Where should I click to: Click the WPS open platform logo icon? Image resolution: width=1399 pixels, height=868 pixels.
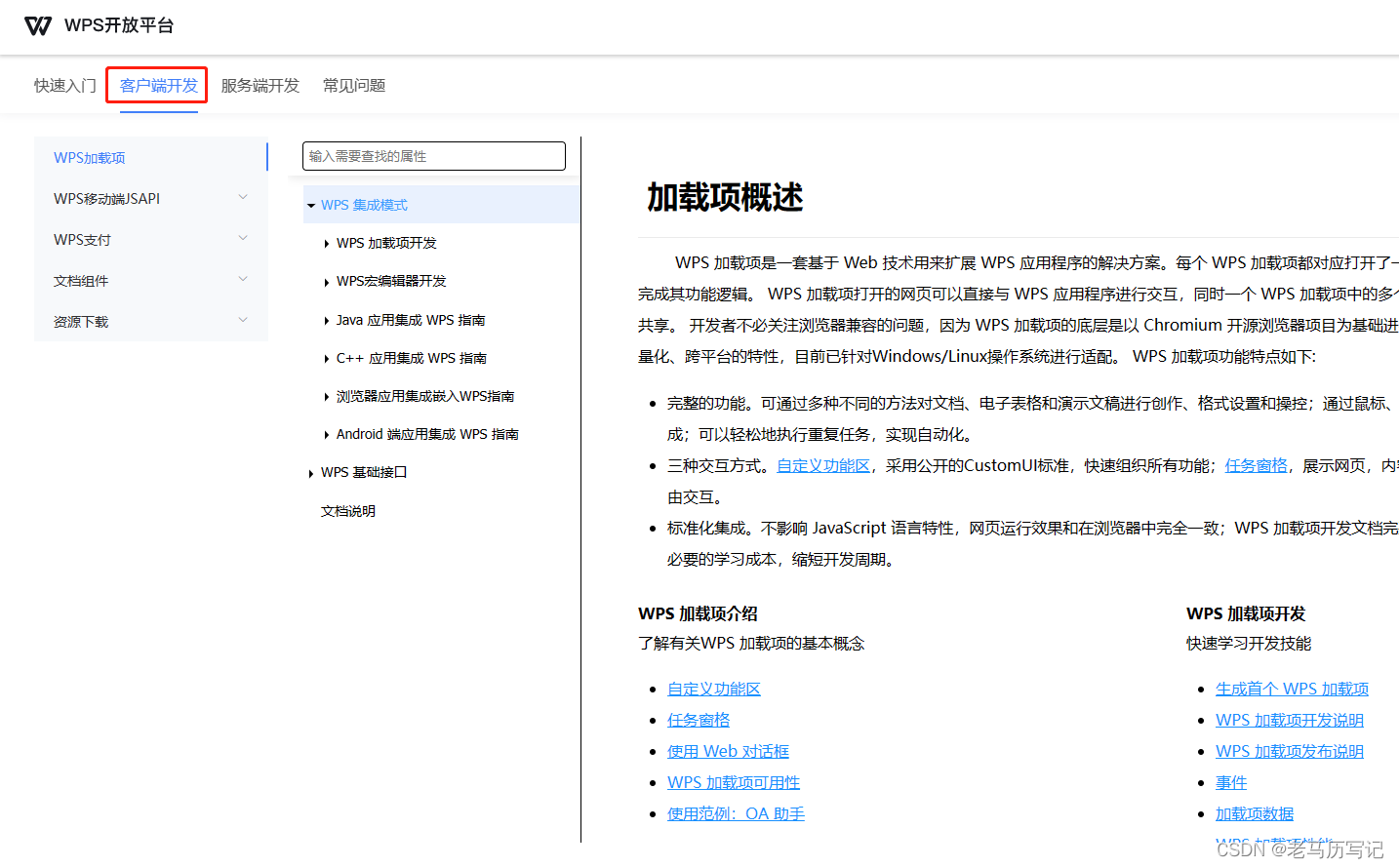point(38,26)
